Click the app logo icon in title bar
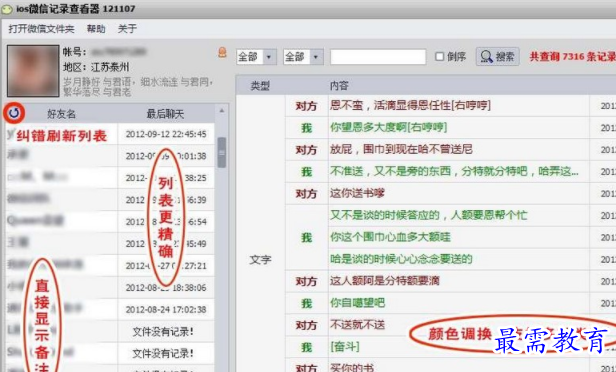The height and width of the screenshot is (372, 616). (7, 9)
